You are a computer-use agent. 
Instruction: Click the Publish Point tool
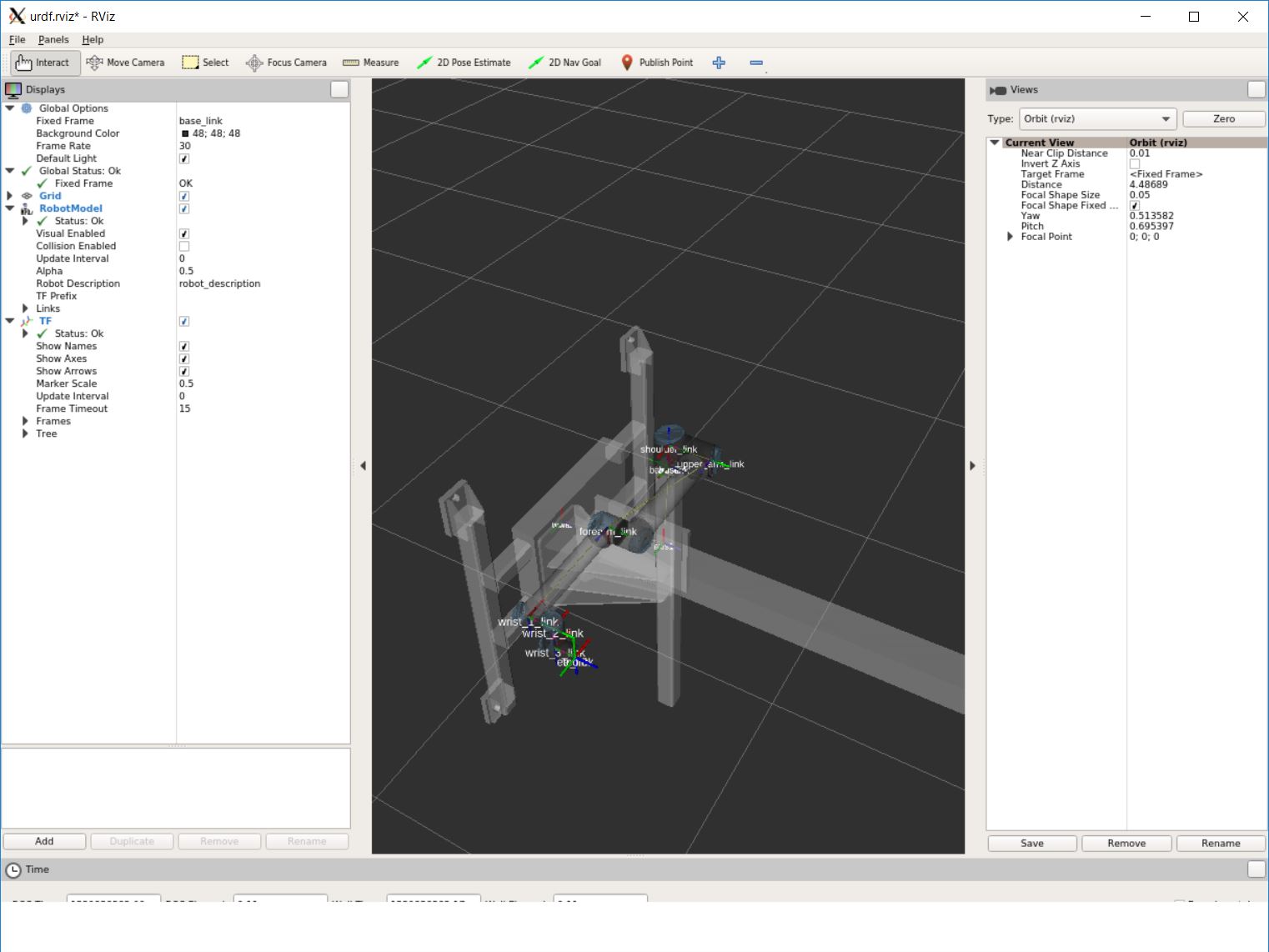click(x=657, y=63)
